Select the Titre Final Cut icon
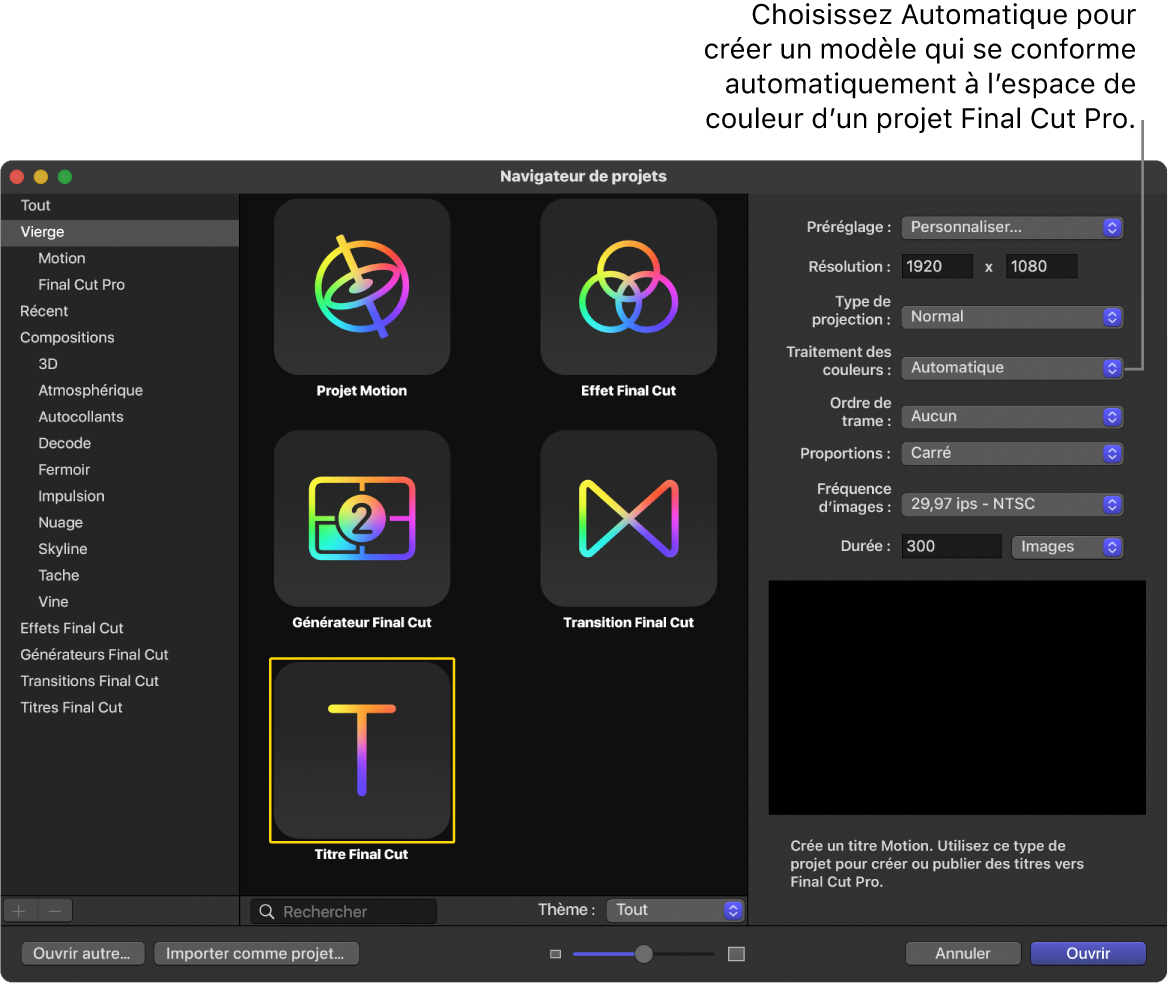 [x=362, y=750]
